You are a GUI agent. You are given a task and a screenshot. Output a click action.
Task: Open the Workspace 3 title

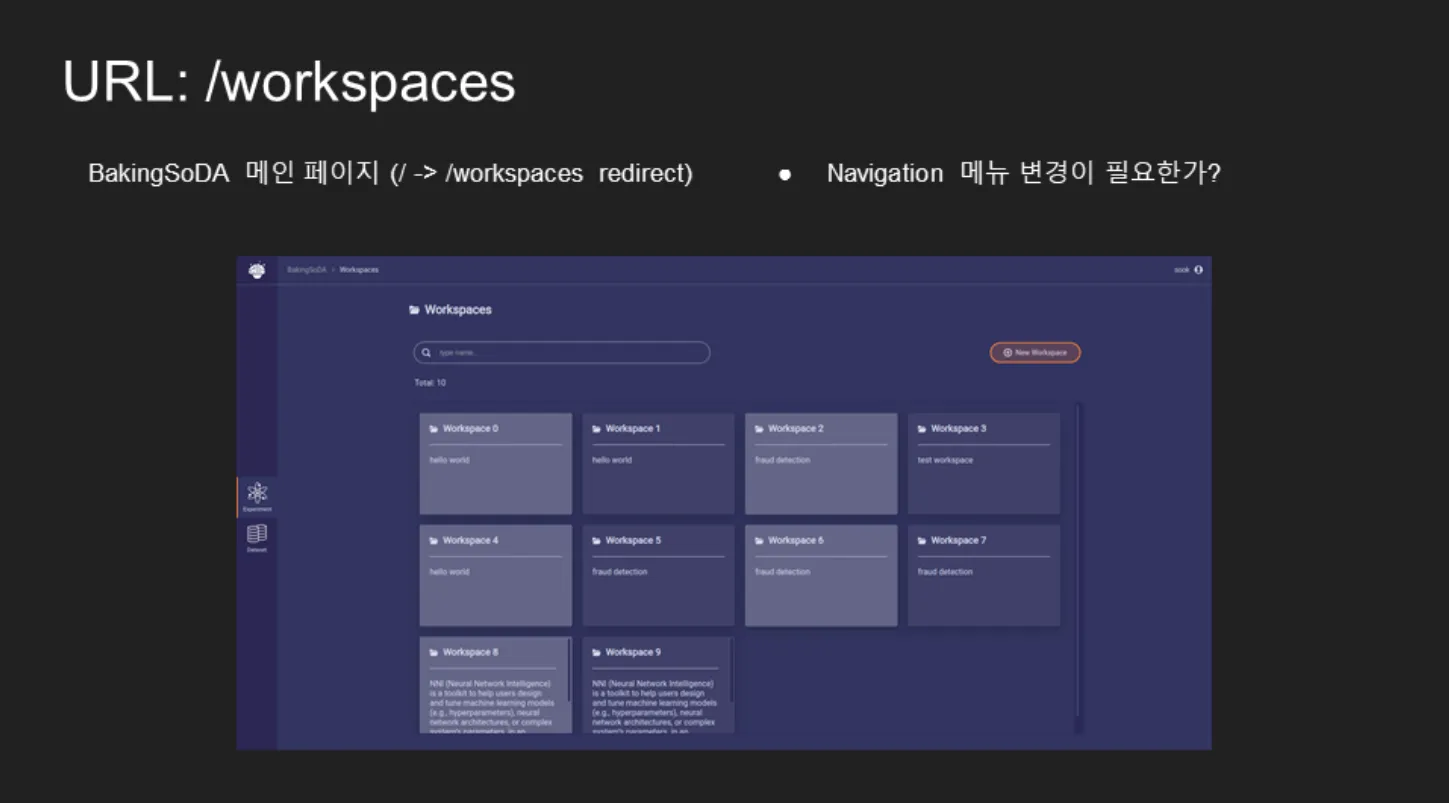[958, 429]
